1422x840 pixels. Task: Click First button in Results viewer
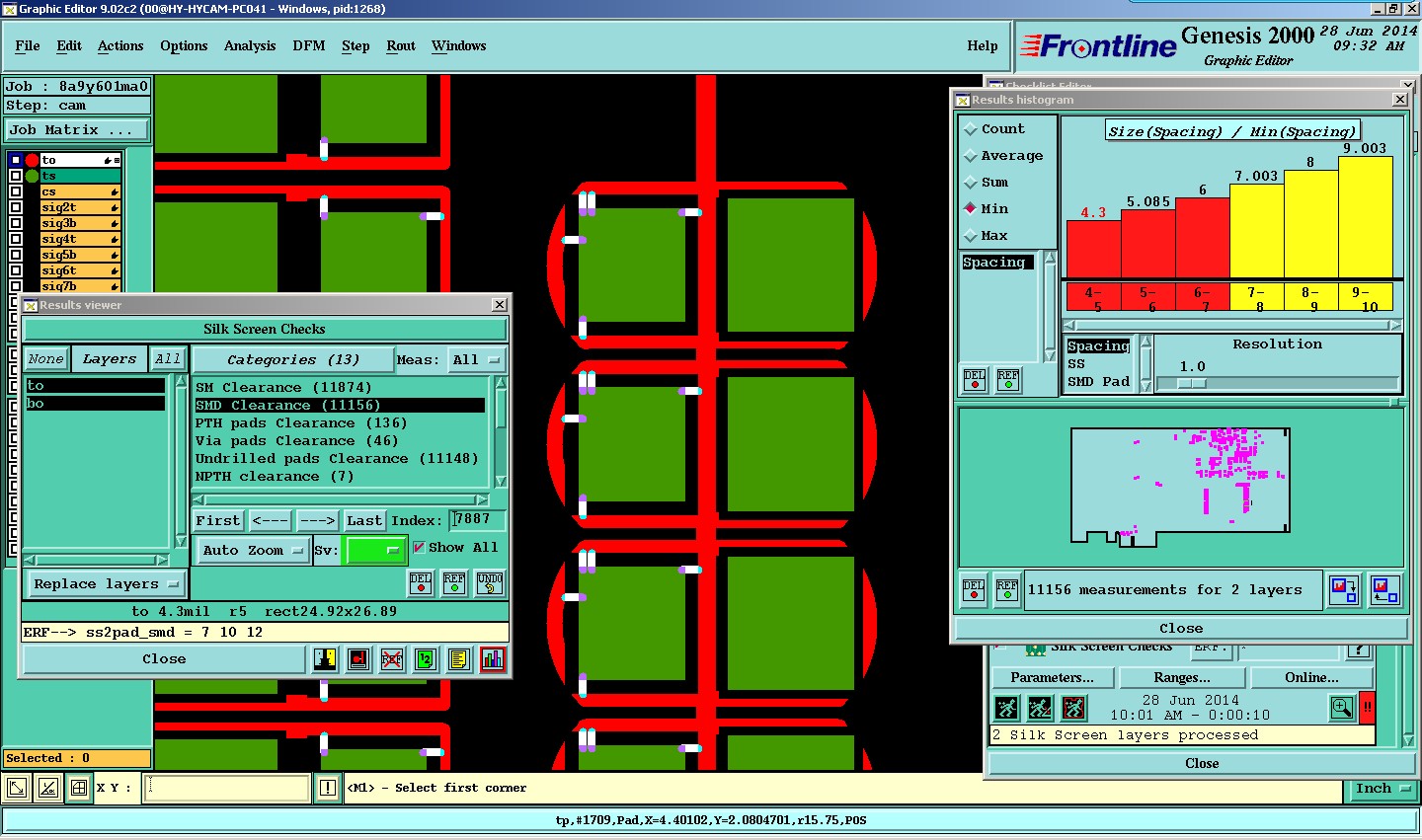coord(217,520)
